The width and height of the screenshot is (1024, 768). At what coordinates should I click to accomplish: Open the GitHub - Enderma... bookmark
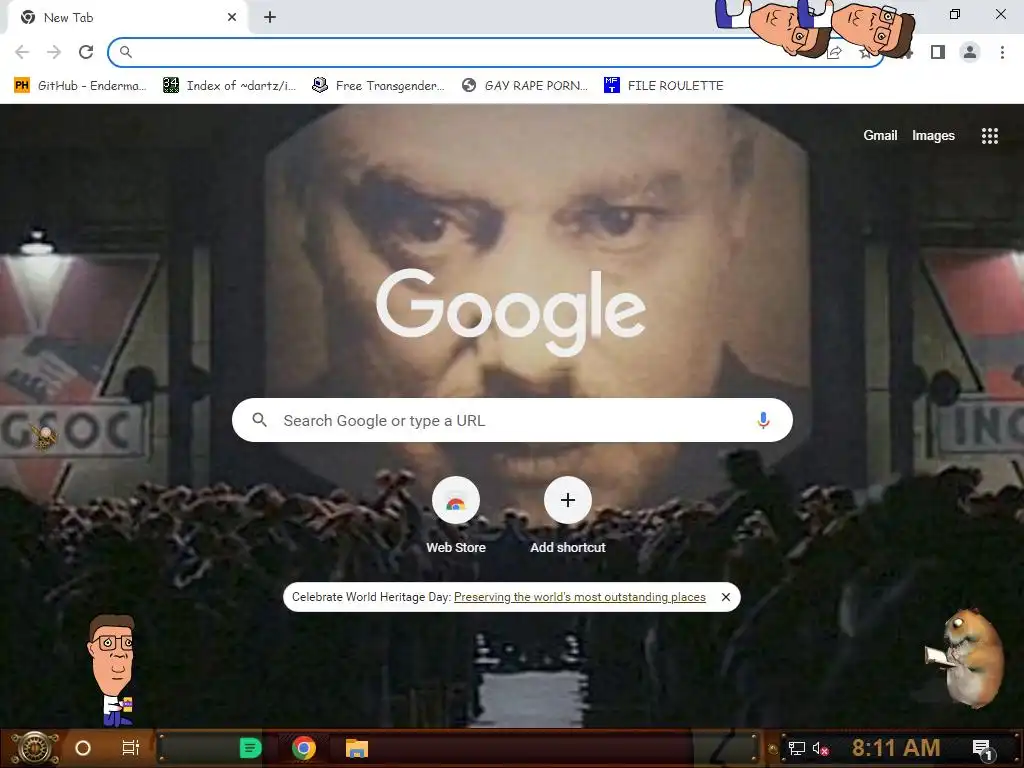80,86
